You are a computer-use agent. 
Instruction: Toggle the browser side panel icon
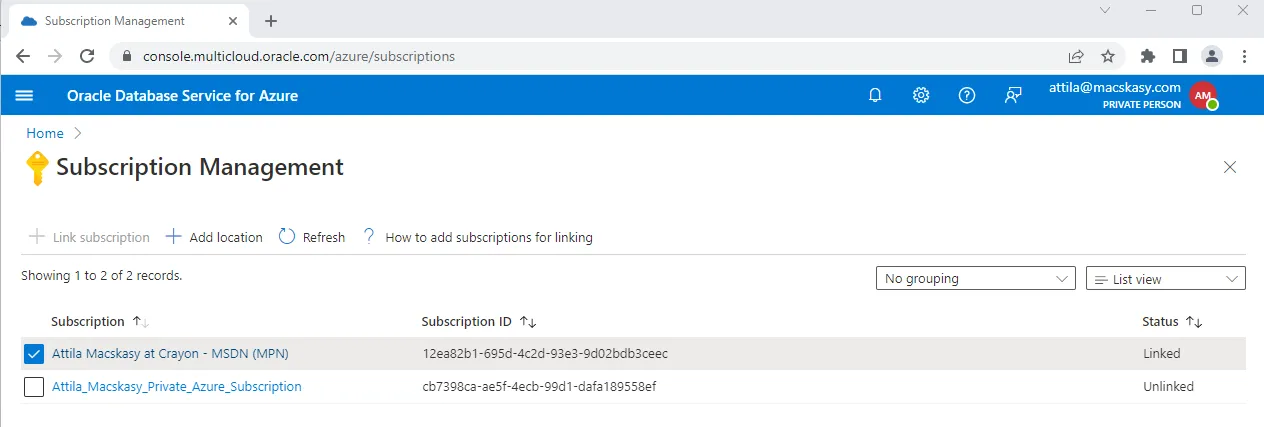coord(1179,56)
